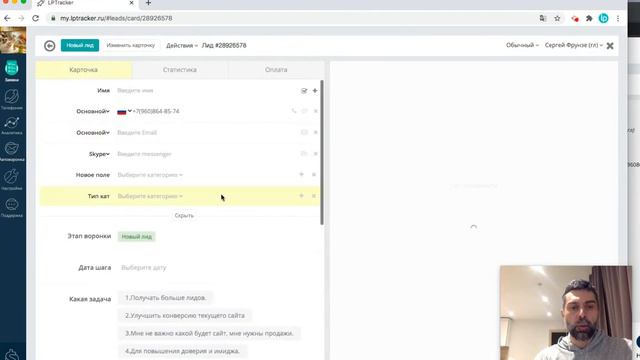Screen dimensions: 640x360
Task: Open the Сергей Фрунзе owner dropdown
Action: coord(573,45)
